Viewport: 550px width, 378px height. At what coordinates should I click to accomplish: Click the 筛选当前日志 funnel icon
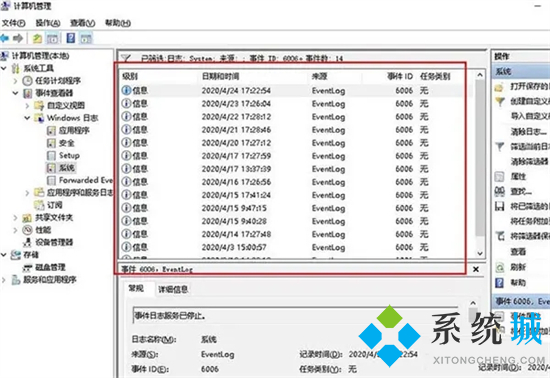[500, 147]
